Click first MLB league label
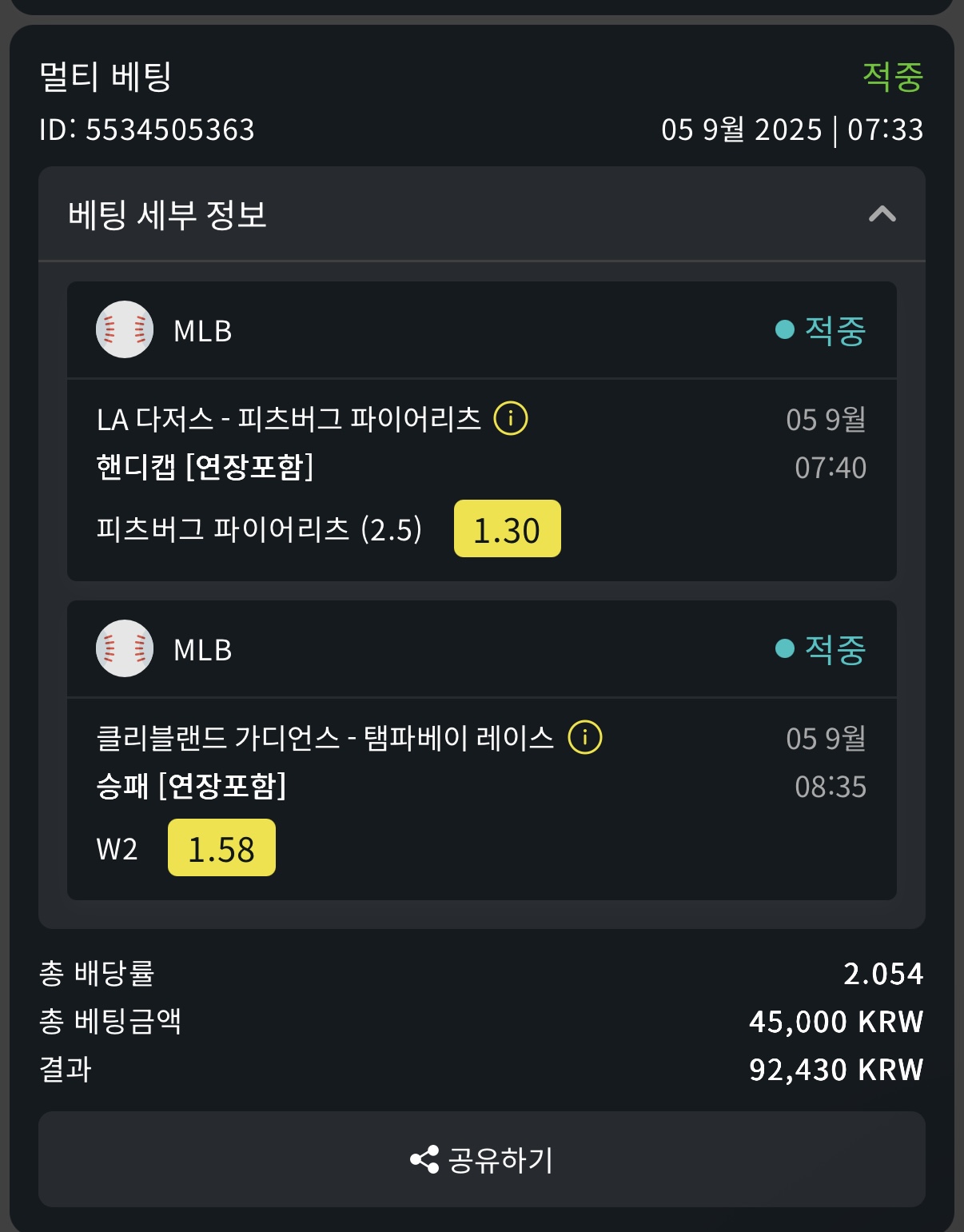 (203, 331)
